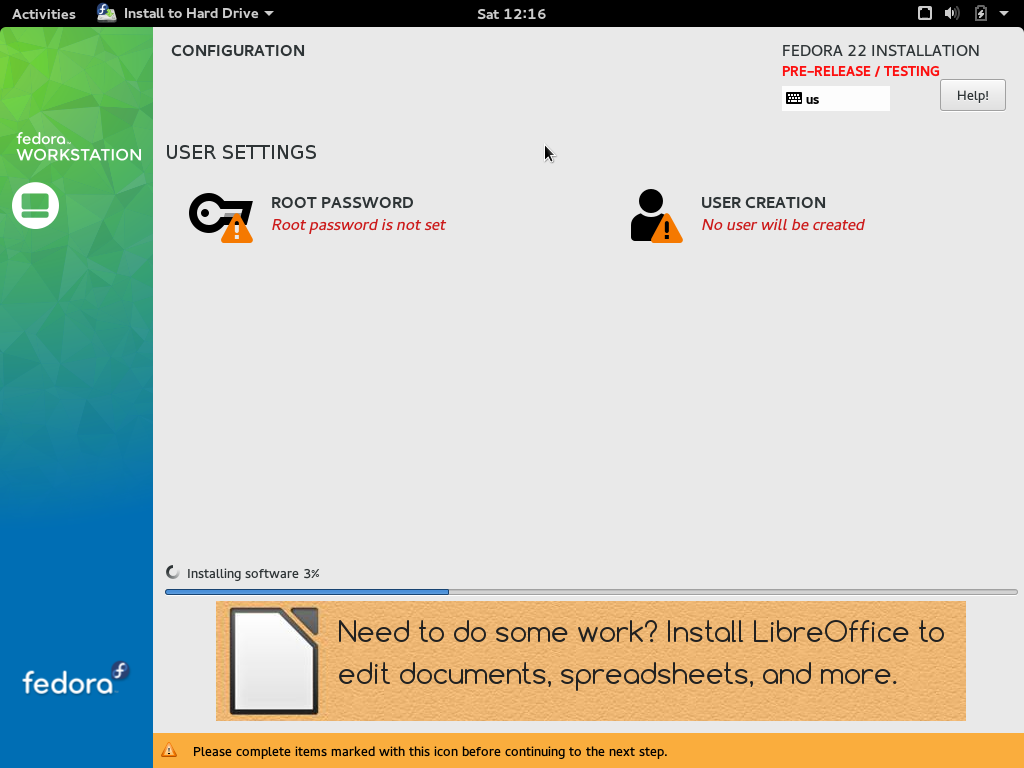1024x768 pixels.
Task: Click the installing software spinner icon
Action: tap(172, 573)
